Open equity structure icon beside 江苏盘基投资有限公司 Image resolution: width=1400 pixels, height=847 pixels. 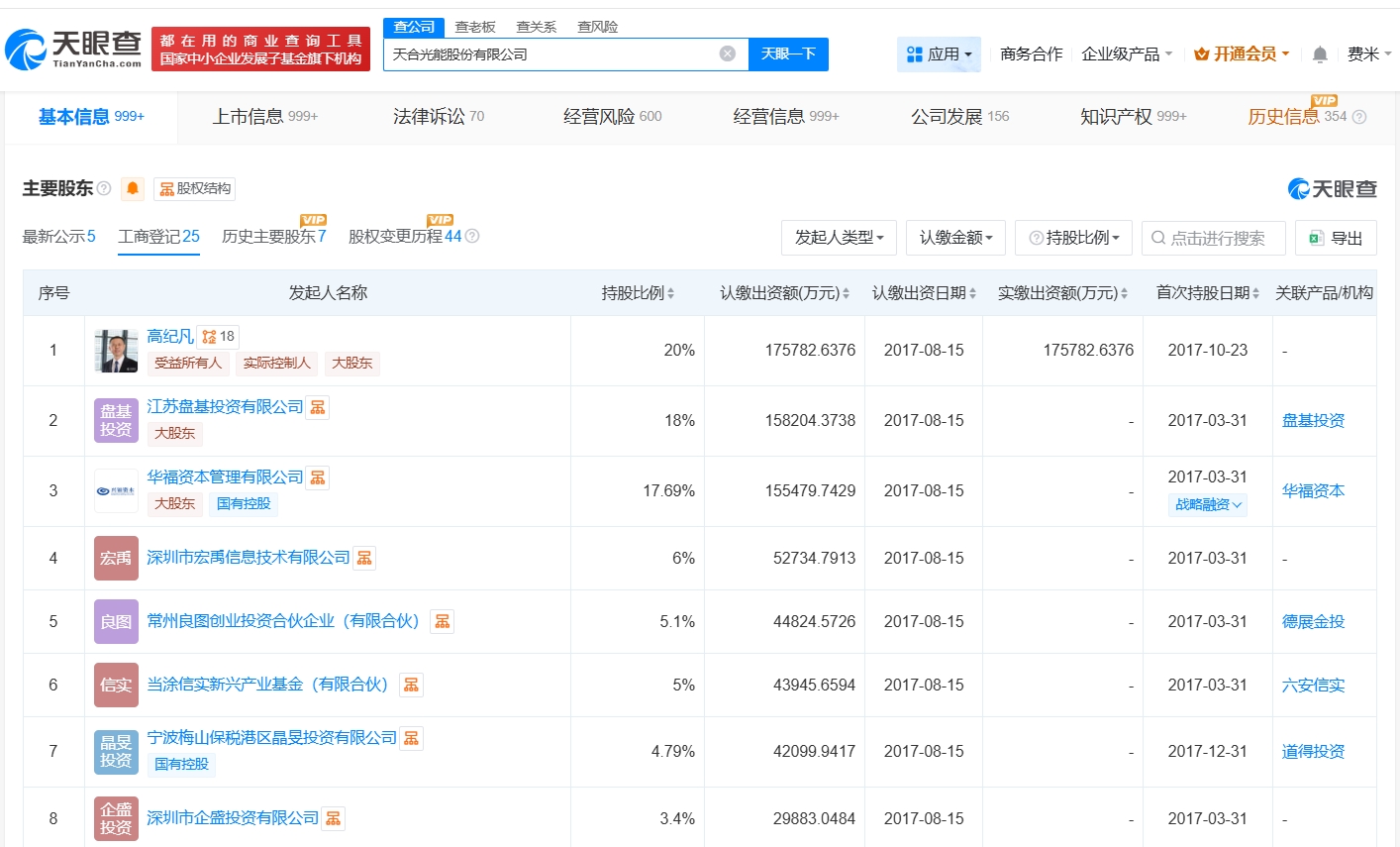[317, 407]
